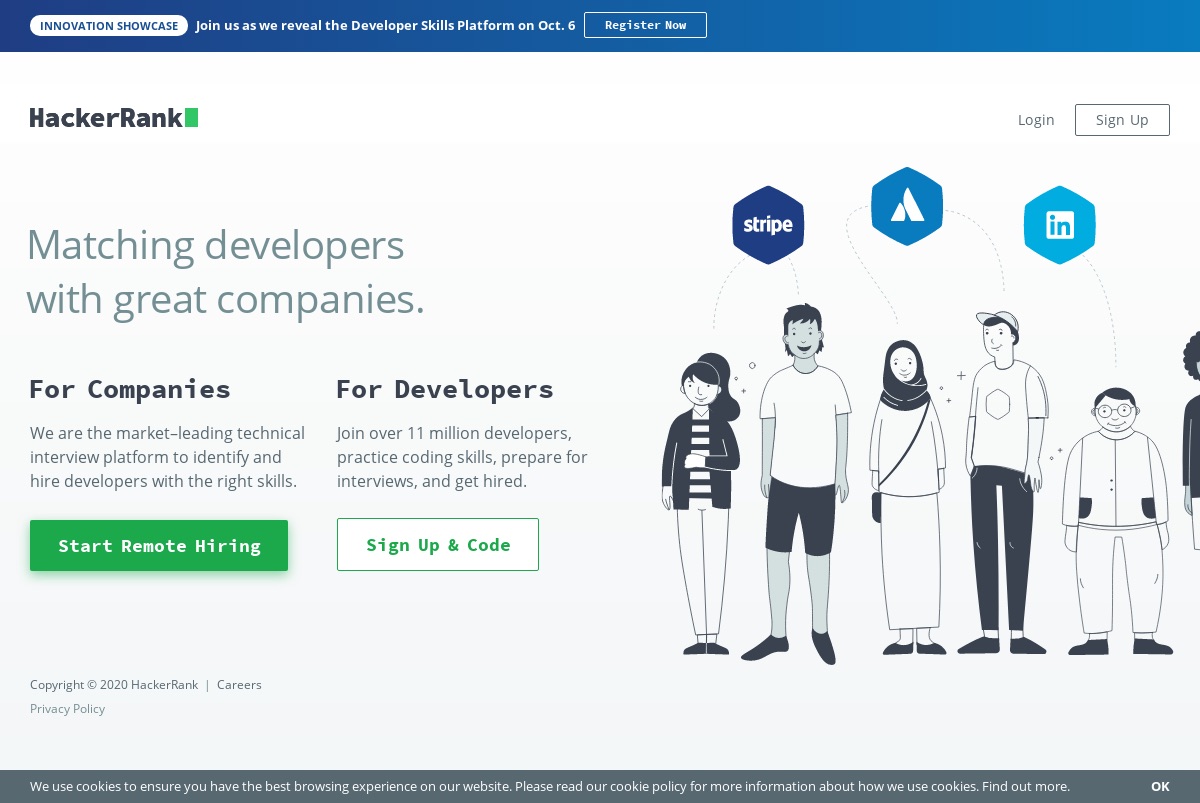Click the Matching developers headline
Viewport: 1200px width, 803px height.
(x=225, y=272)
